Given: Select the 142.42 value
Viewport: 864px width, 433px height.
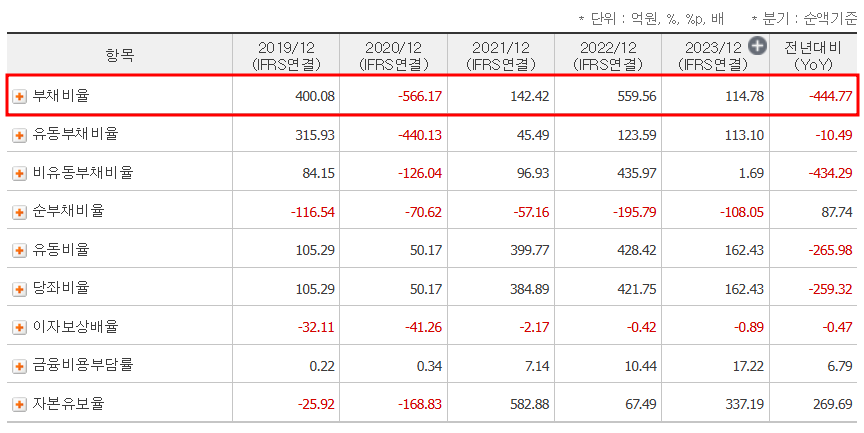Looking at the screenshot, I should [x=530, y=96].
